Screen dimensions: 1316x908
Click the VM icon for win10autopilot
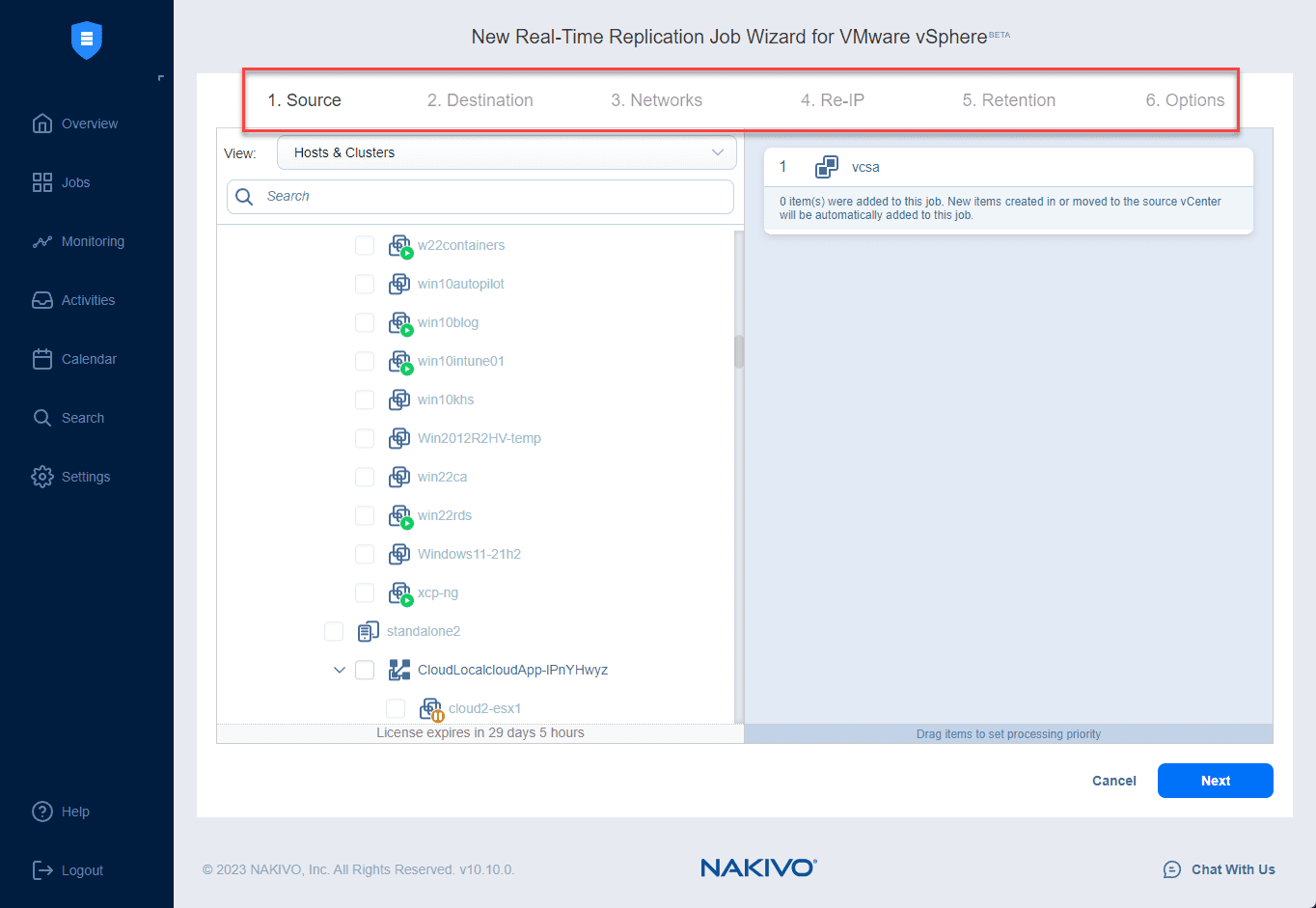click(x=399, y=284)
